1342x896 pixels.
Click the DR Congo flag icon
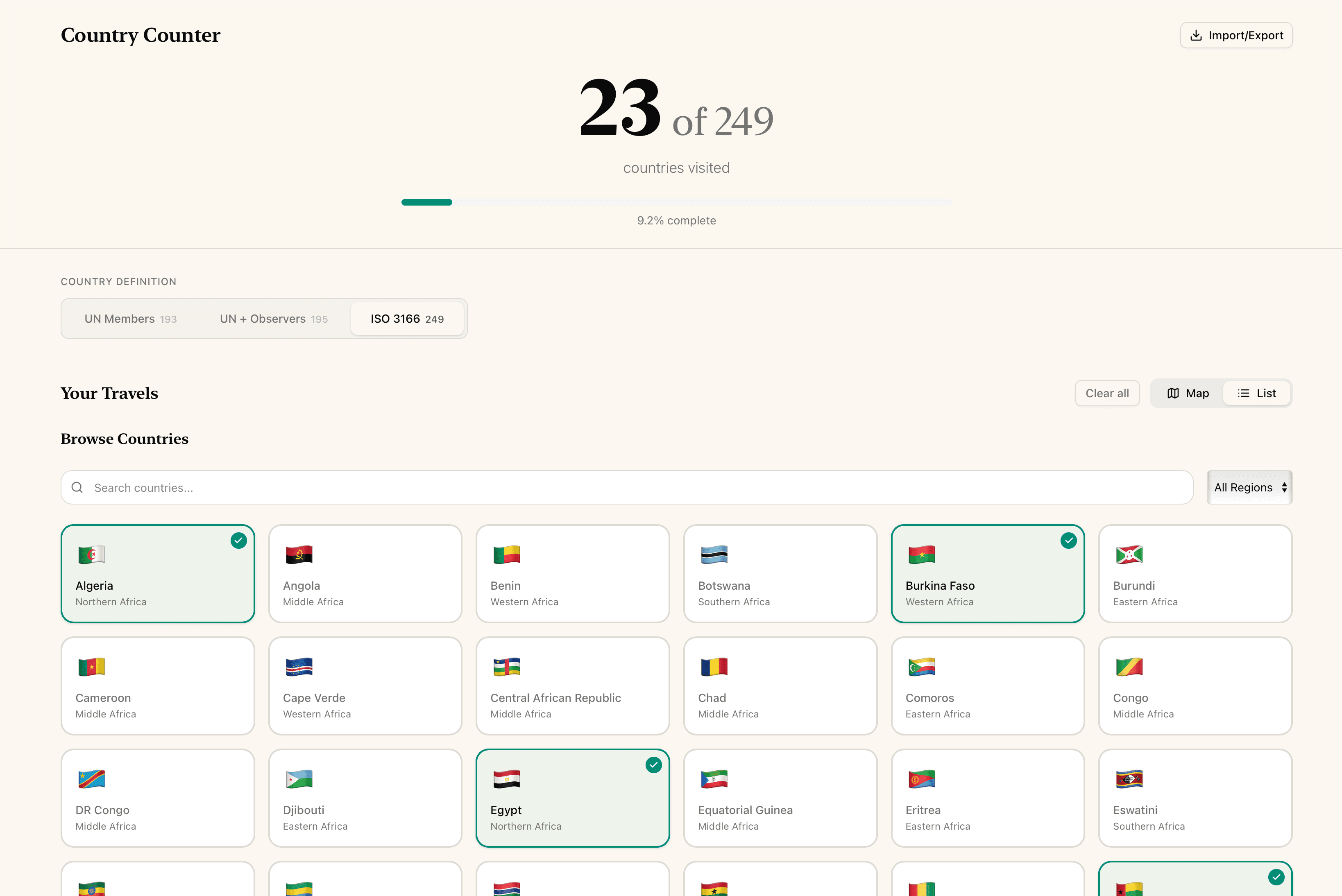(x=91, y=779)
